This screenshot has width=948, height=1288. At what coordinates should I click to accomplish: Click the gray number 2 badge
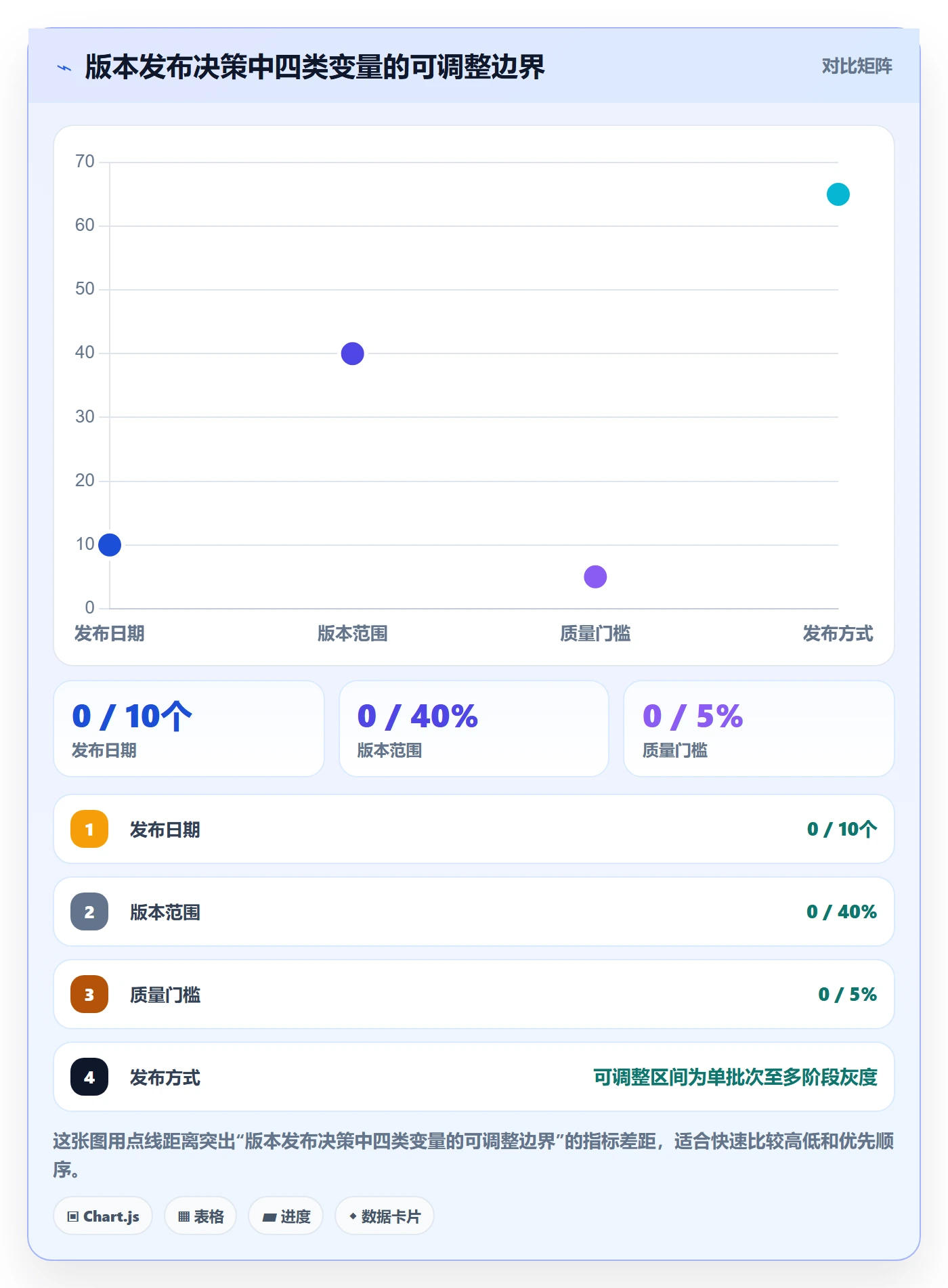89,911
